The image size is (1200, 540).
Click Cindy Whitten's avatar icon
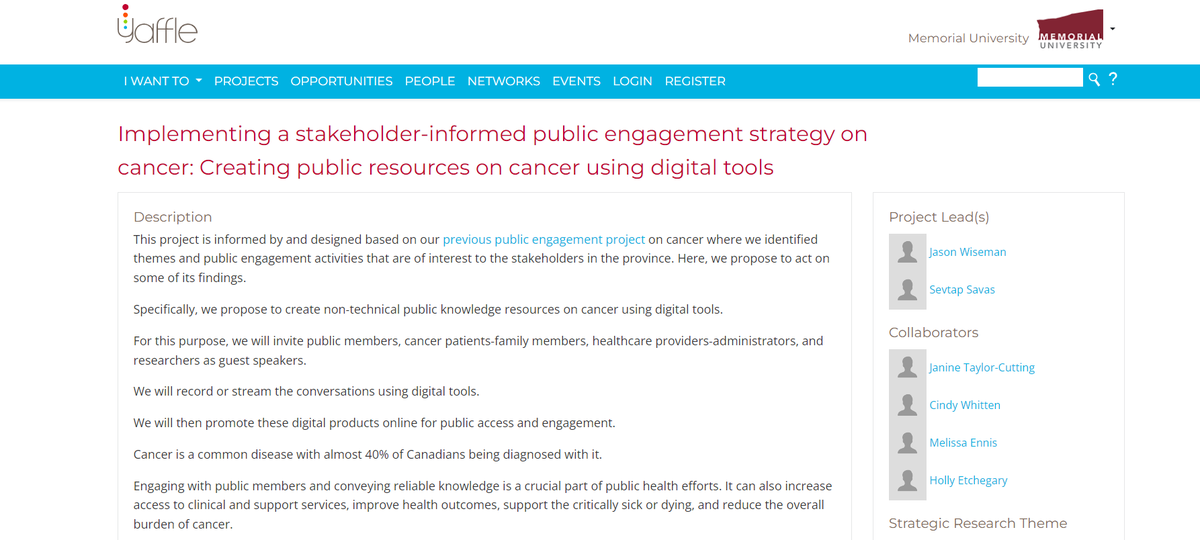pyautogui.click(x=908, y=405)
